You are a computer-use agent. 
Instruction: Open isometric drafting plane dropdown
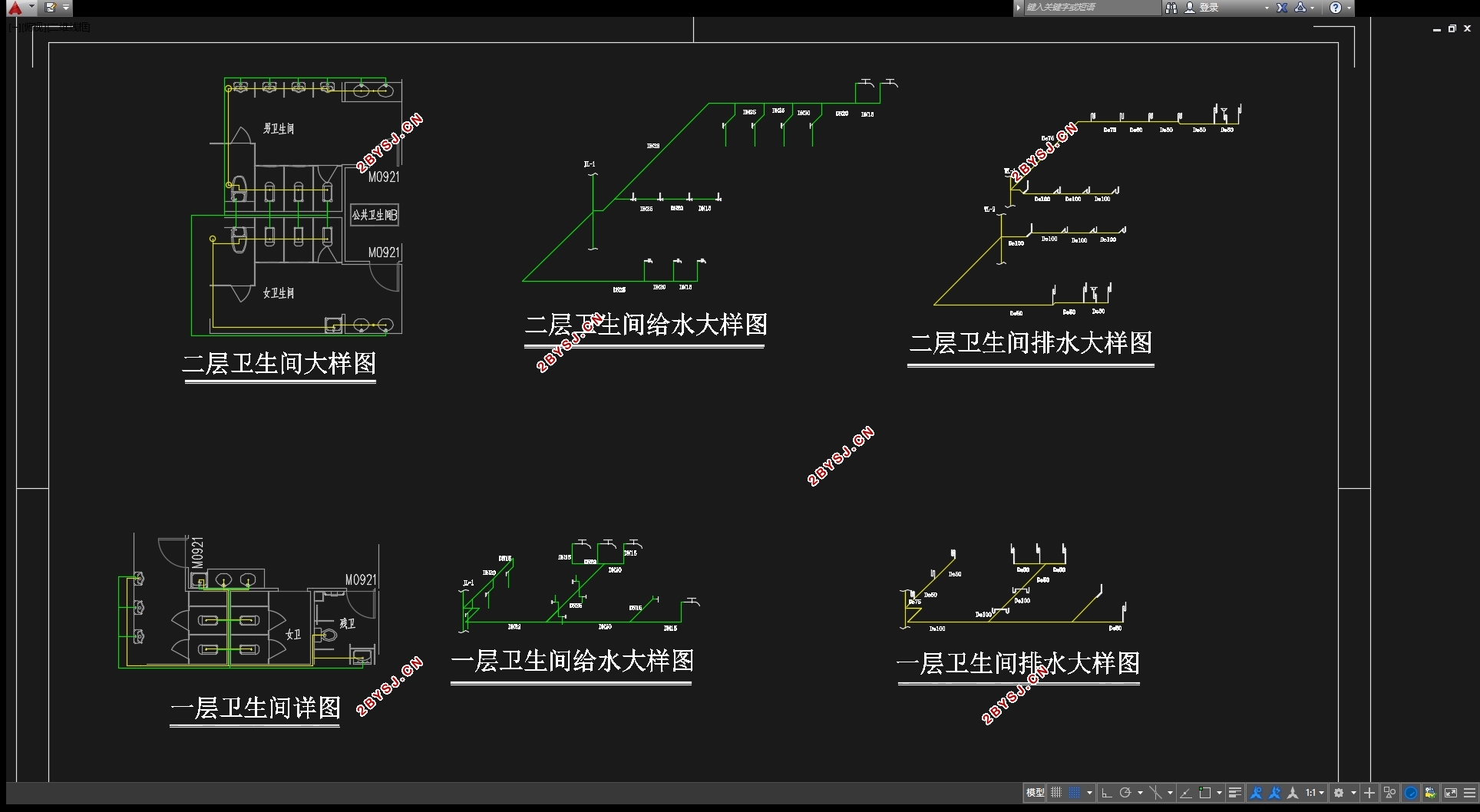tap(1170, 793)
